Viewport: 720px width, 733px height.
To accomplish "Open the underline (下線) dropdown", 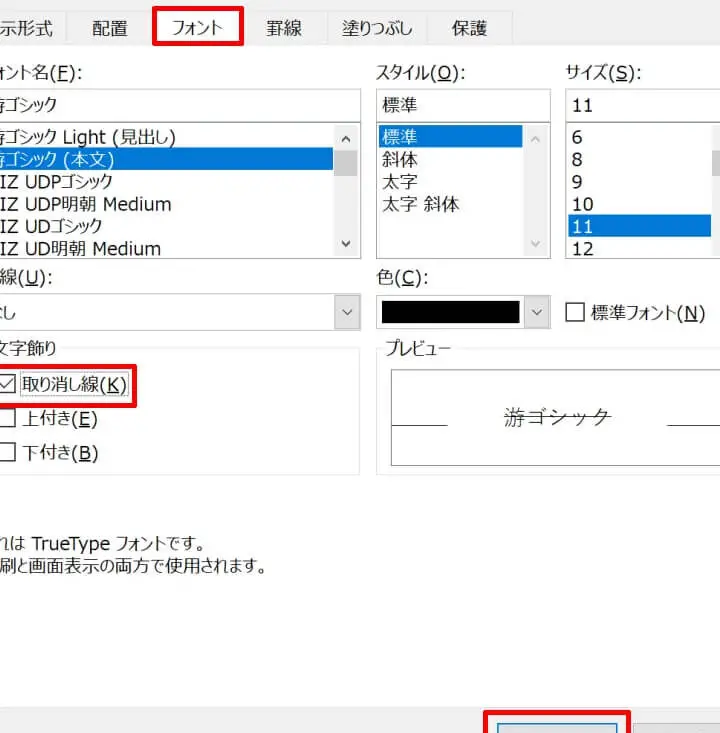I will coord(347,312).
